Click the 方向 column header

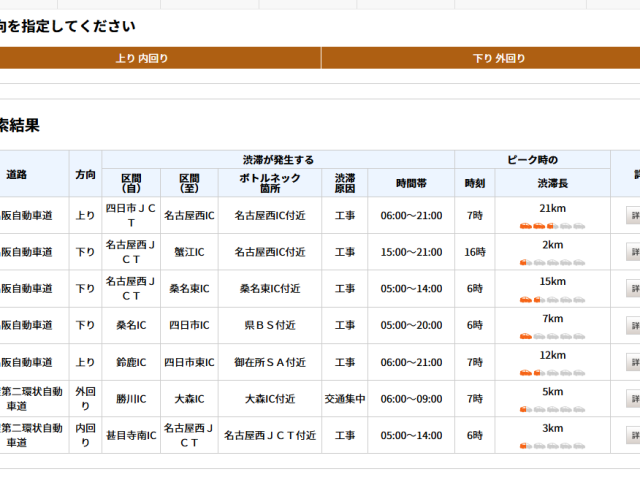pyautogui.click(x=86, y=174)
